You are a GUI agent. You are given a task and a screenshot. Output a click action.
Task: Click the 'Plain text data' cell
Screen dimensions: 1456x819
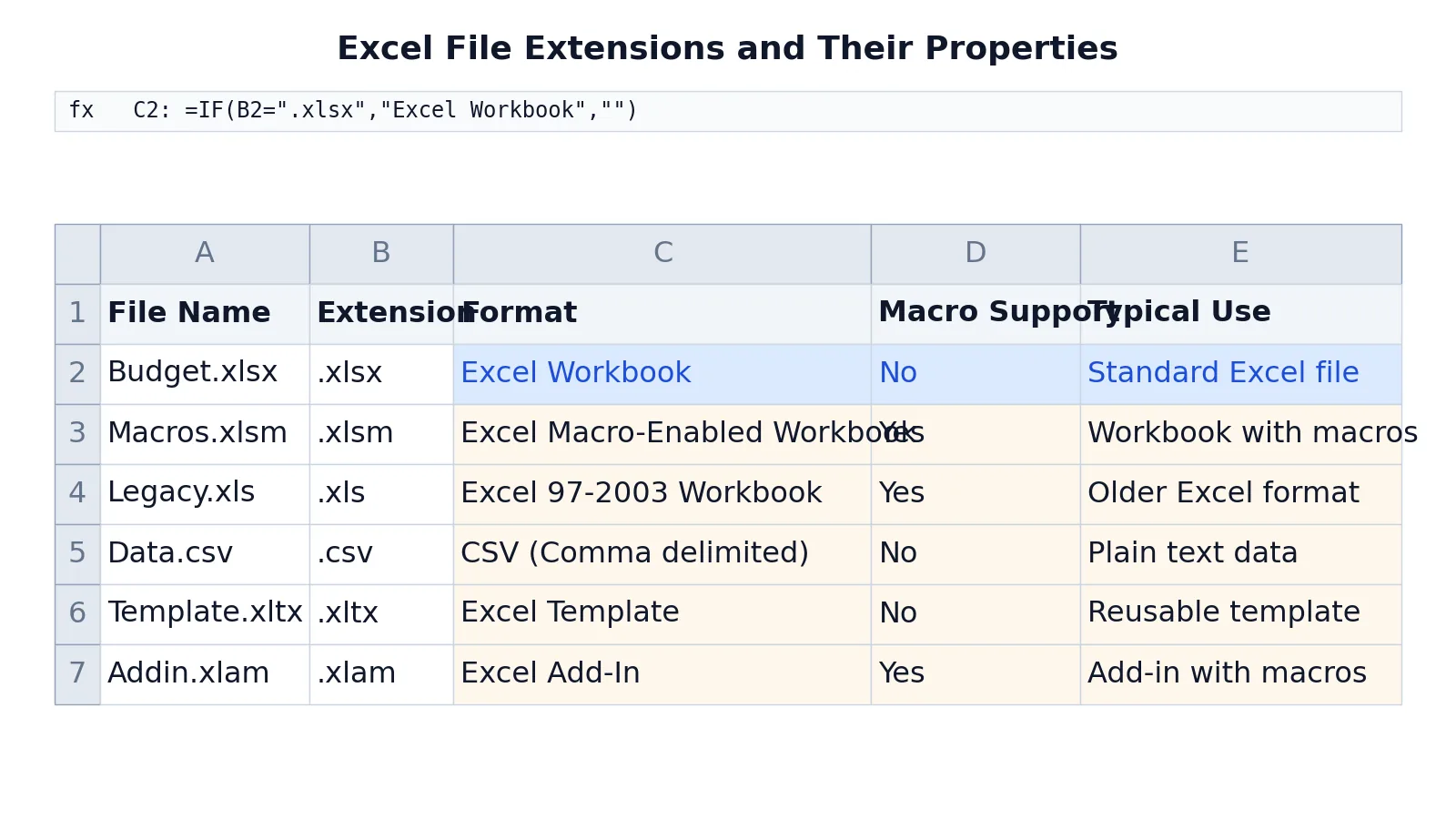[1240, 554]
